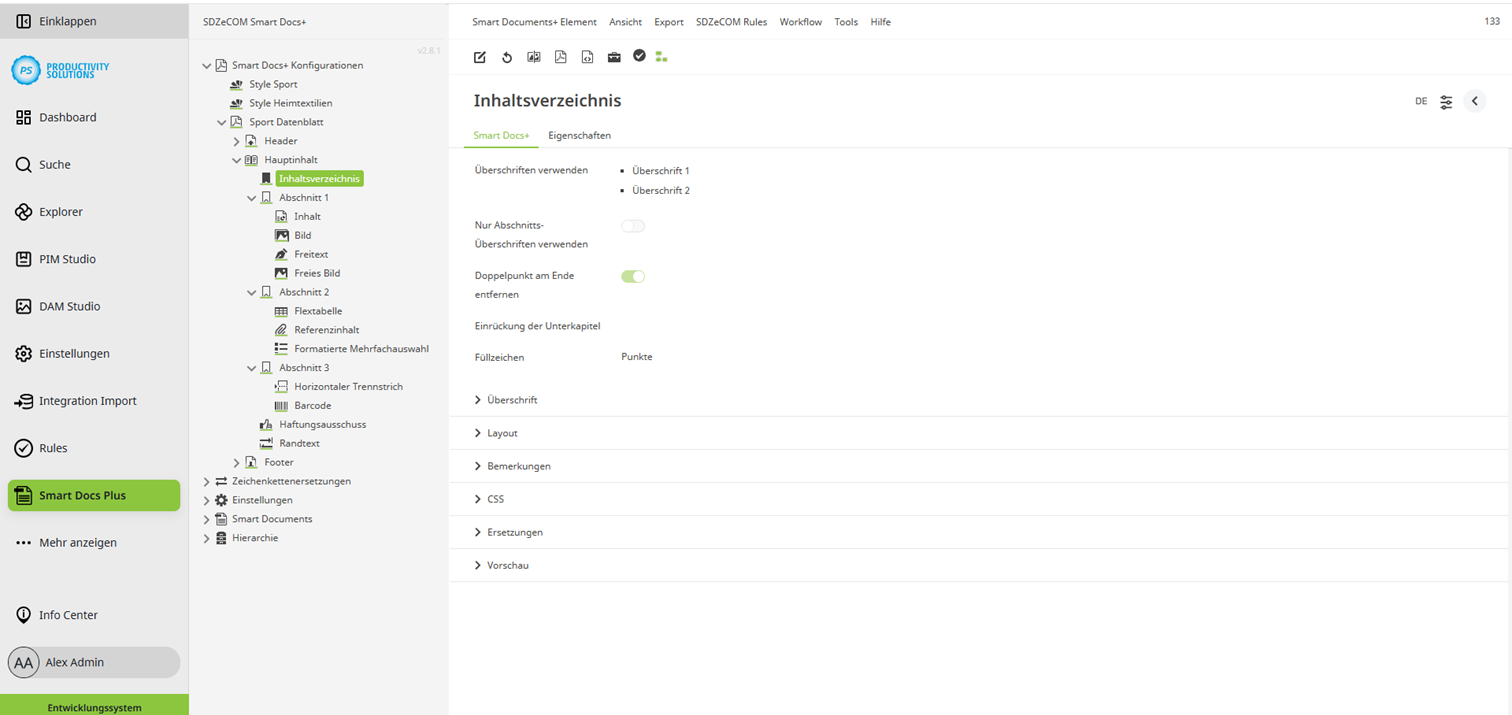Collapse the Abschnitt 2 tree node
The height and width of the screenshot is (715, 1512).
click(x=252, y=291)
